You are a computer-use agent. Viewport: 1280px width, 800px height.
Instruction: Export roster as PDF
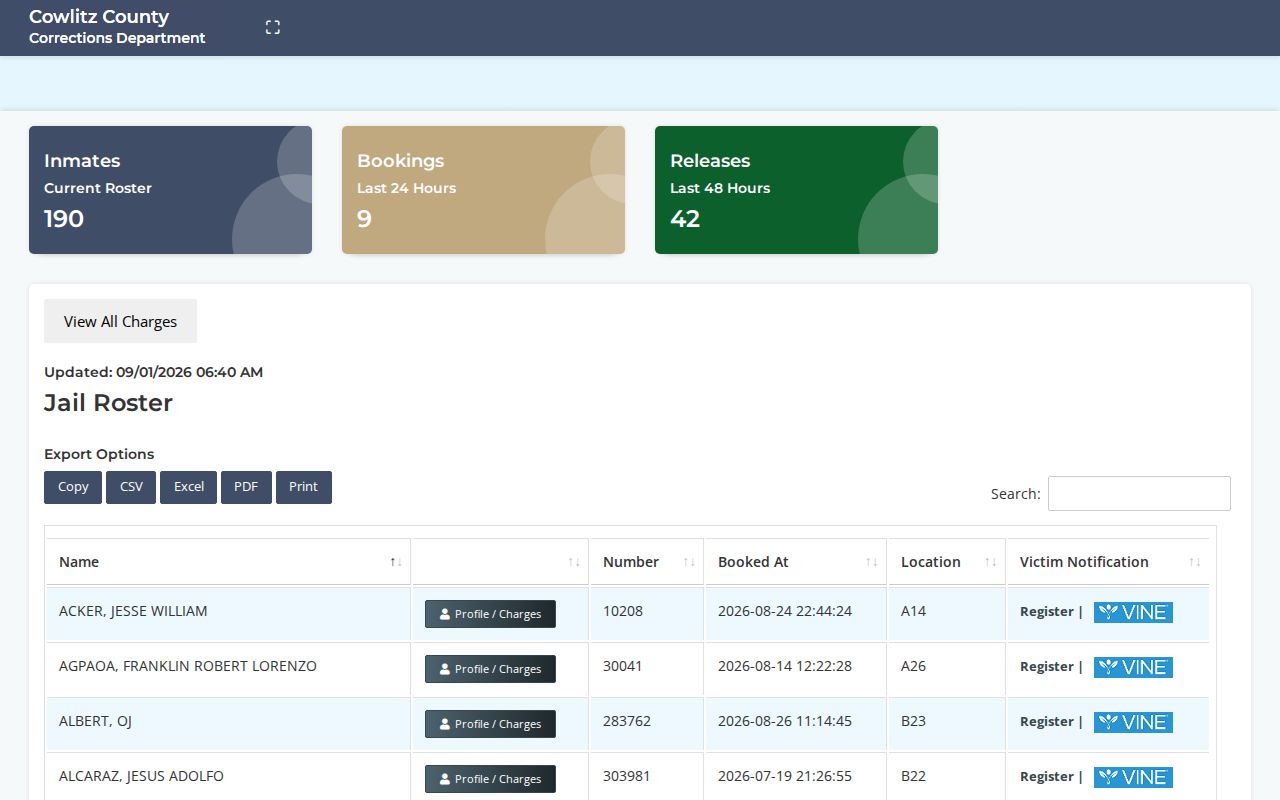246,487
